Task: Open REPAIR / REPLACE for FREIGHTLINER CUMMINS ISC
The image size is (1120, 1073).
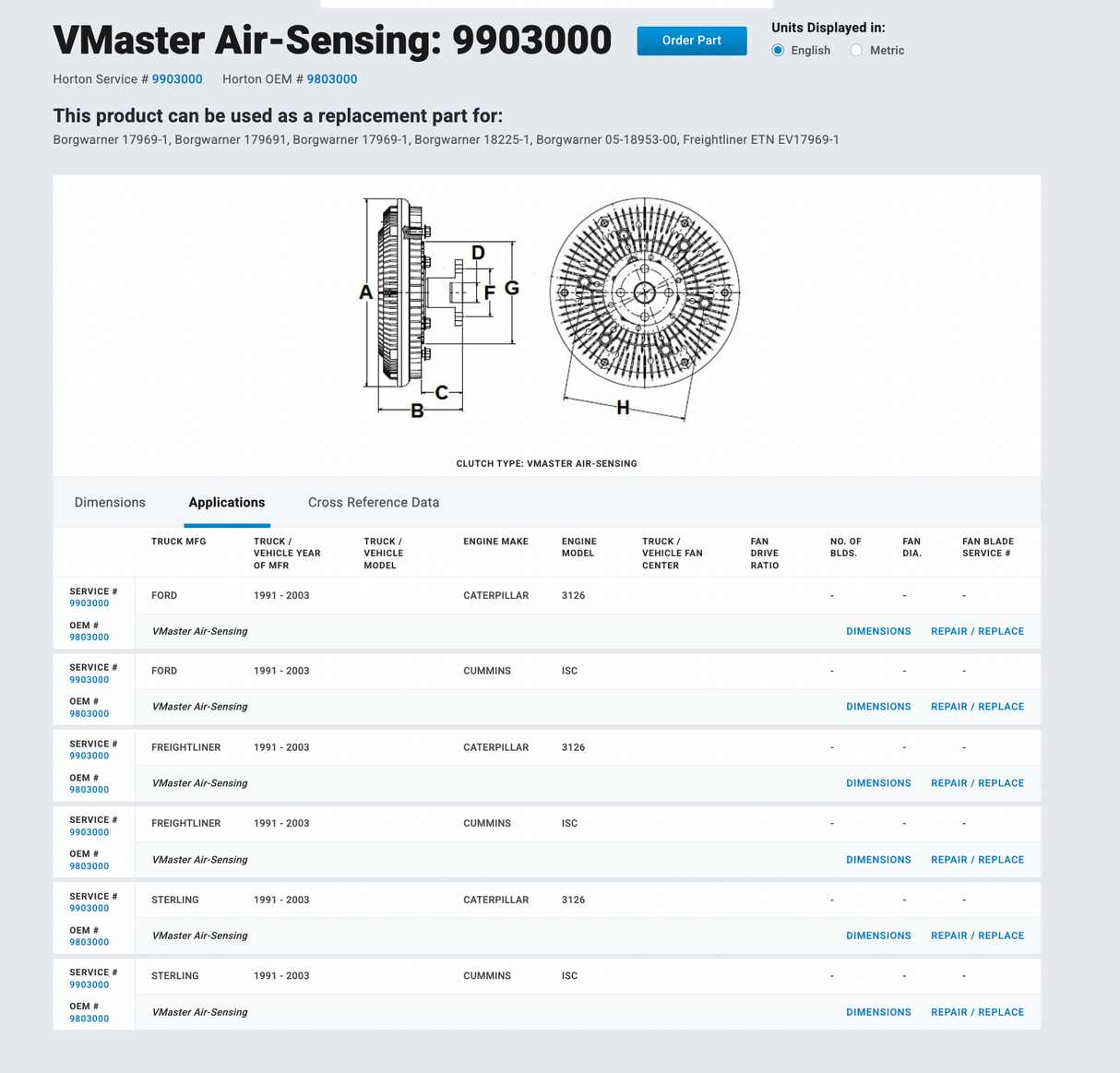Action: (977, 859)
